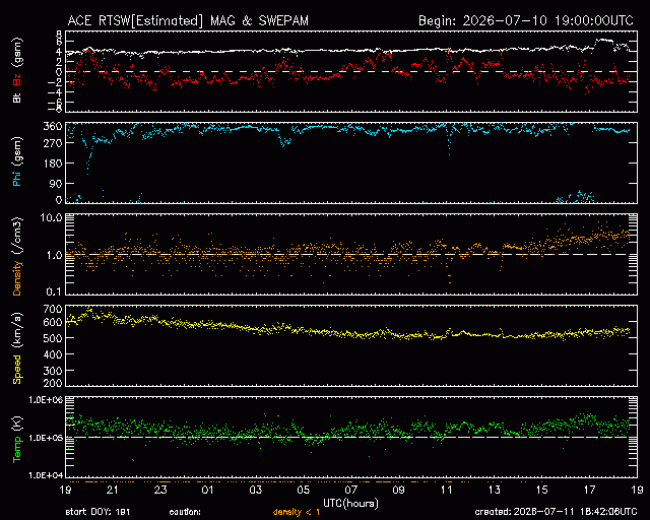The height and width of the screenshot is (520, 650).
Task: Click the red 'Bz' axis label
Action: (x=17, y=80)
